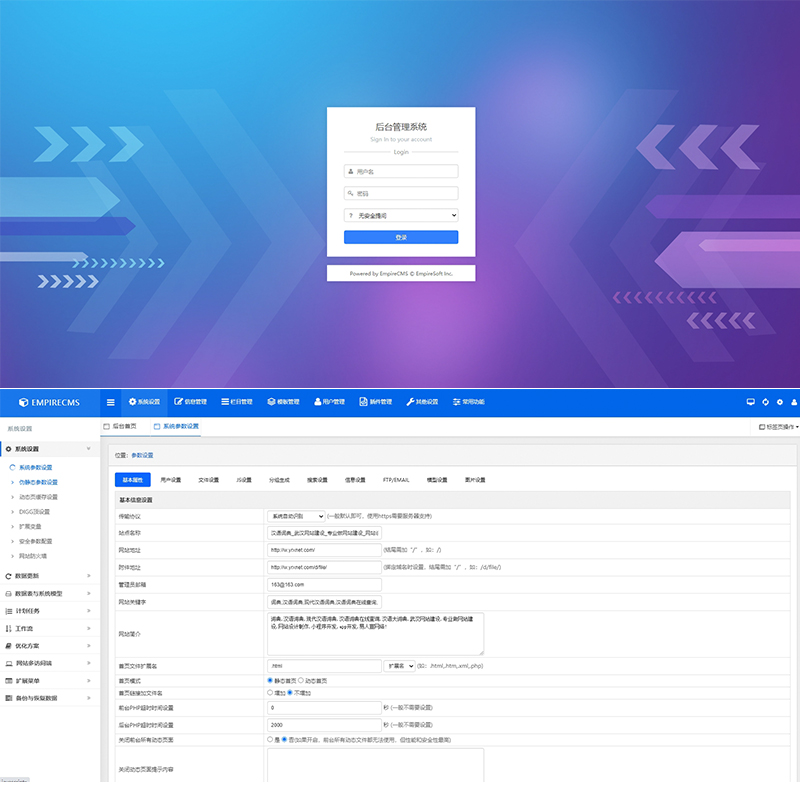The image size is (800, 800).
Task: Click 网站多访问端 laptop icon in sidebar
Action: coord(8,663)
